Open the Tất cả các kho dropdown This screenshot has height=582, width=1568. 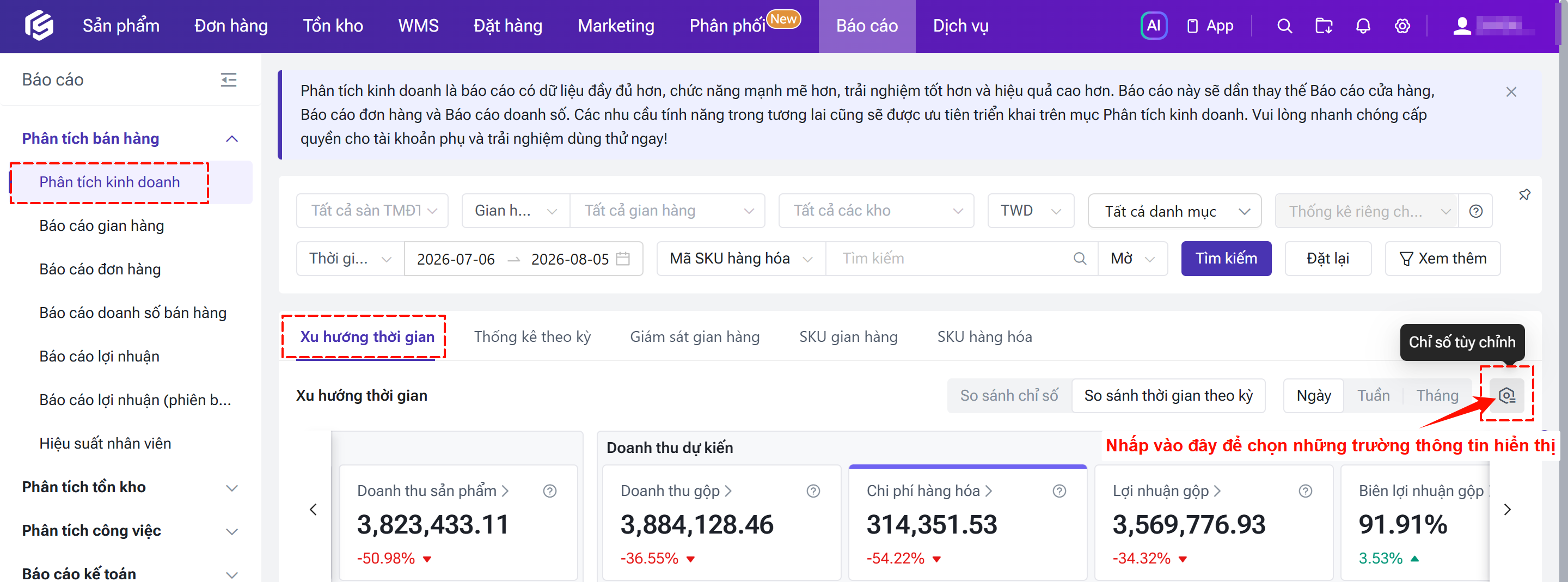coord(876,211)
